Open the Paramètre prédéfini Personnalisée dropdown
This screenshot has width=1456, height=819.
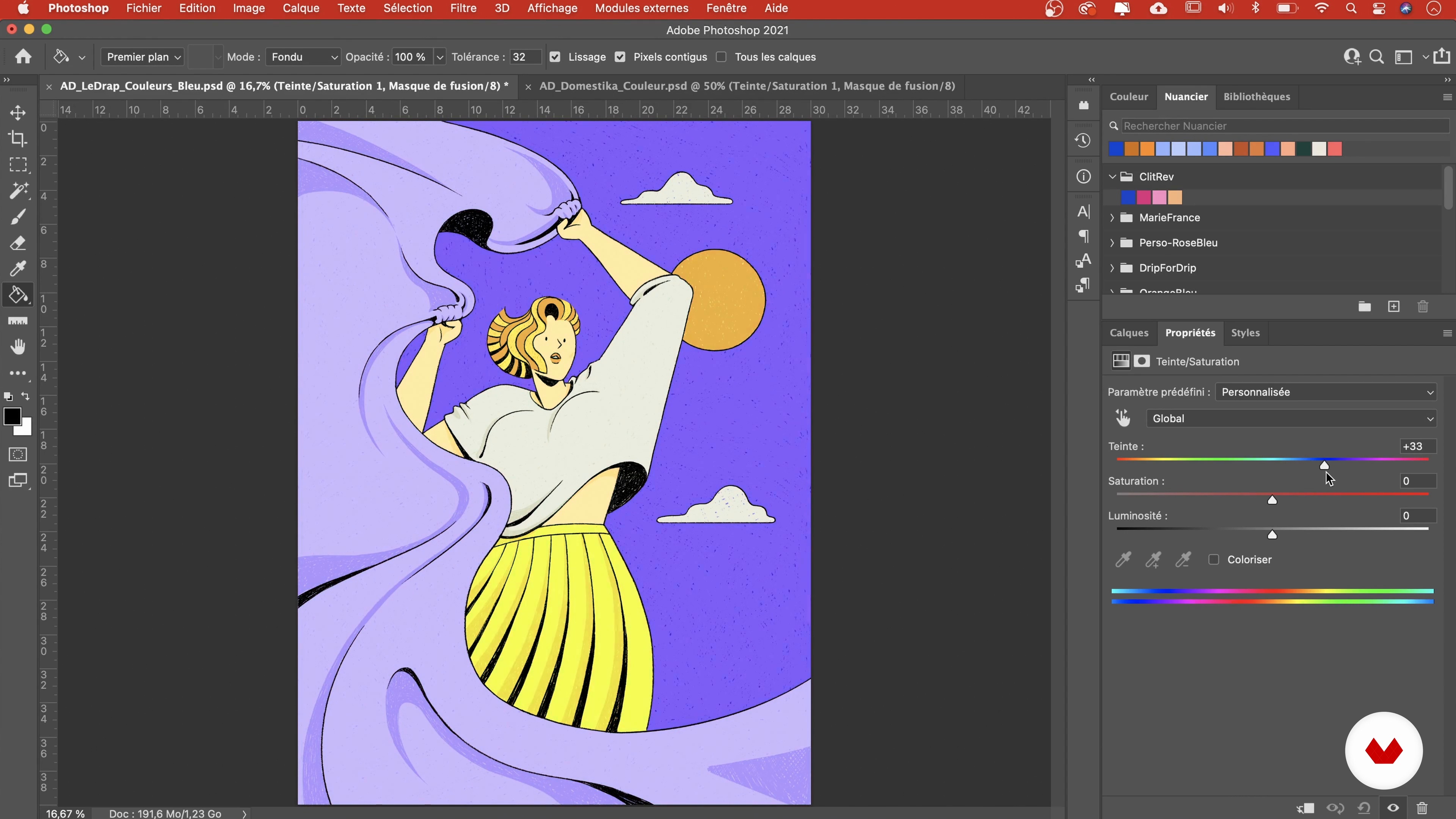(1326, 392)
